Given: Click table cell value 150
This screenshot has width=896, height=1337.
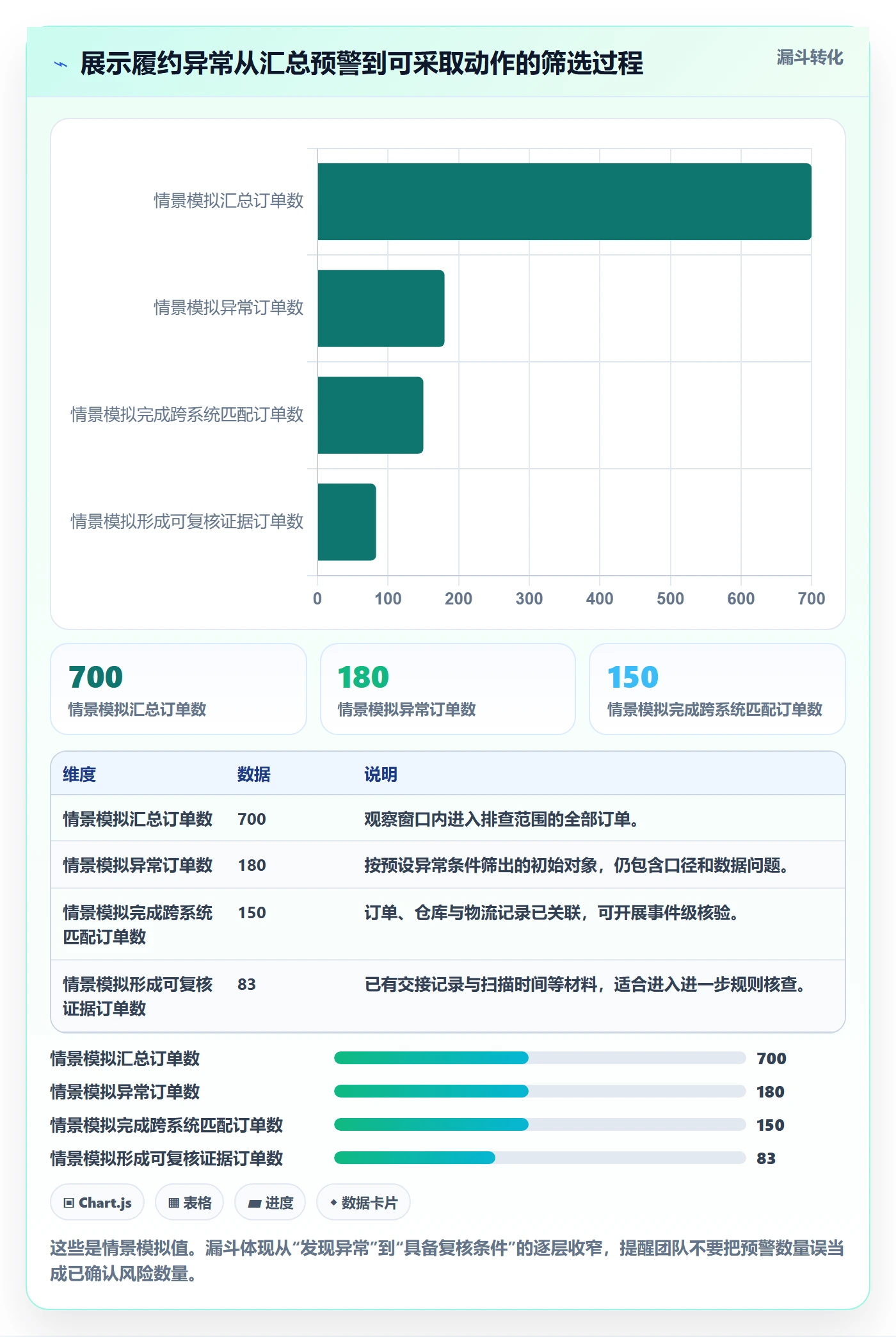Looking at the screenshot, I should pos(252,912).
